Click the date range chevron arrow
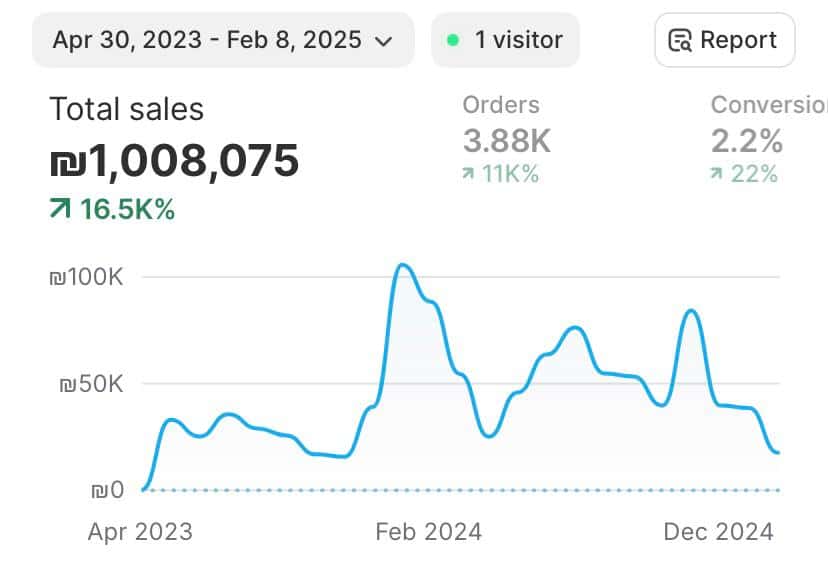The image size is (828, 567). pos(382,42)
